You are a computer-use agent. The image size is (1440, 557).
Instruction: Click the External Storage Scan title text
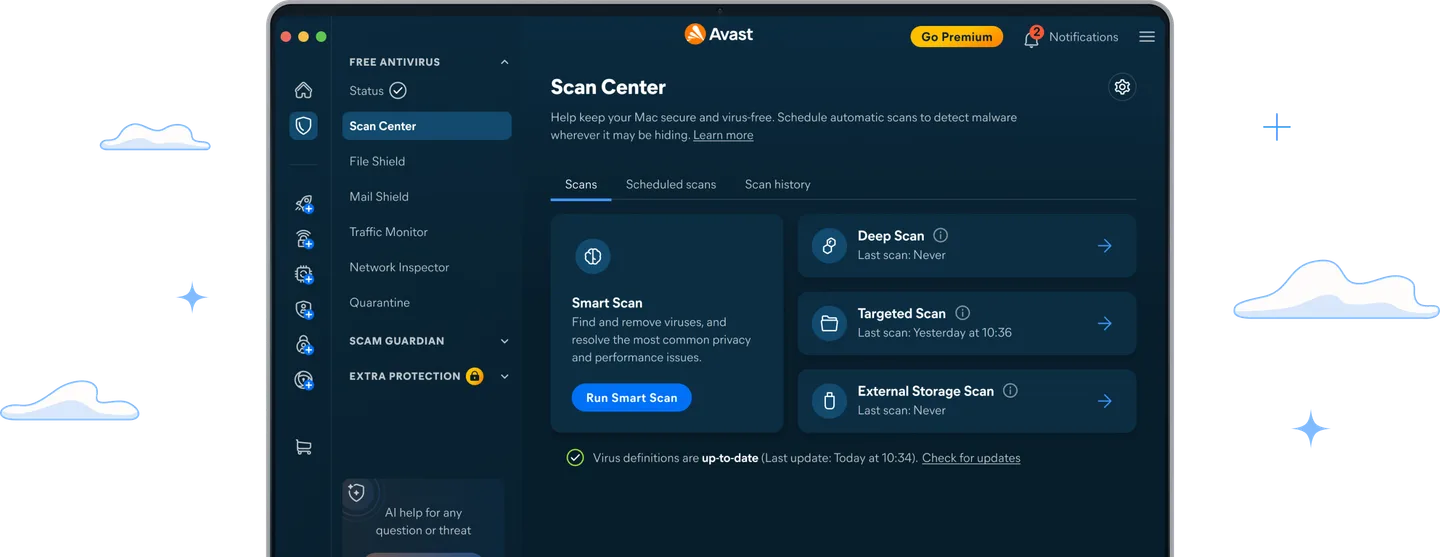[925, 391]
